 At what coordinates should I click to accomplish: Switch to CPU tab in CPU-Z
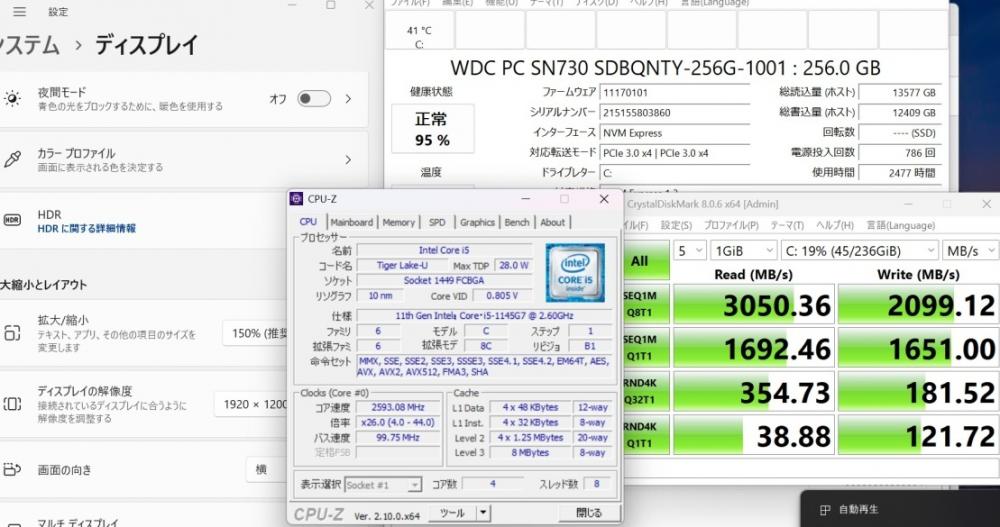tap(308, 222)
